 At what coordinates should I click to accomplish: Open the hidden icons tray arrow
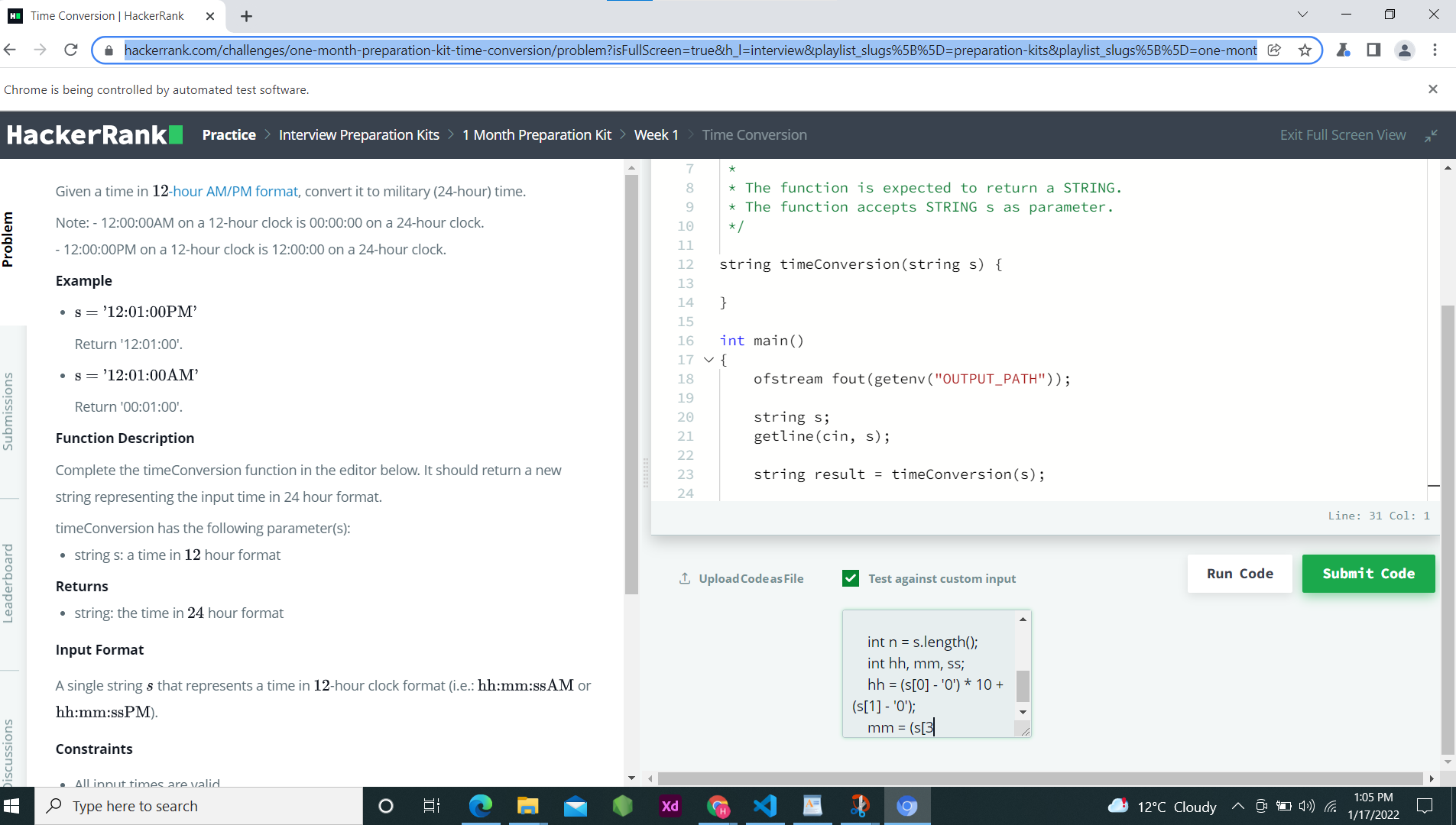tap(1237, 806)
